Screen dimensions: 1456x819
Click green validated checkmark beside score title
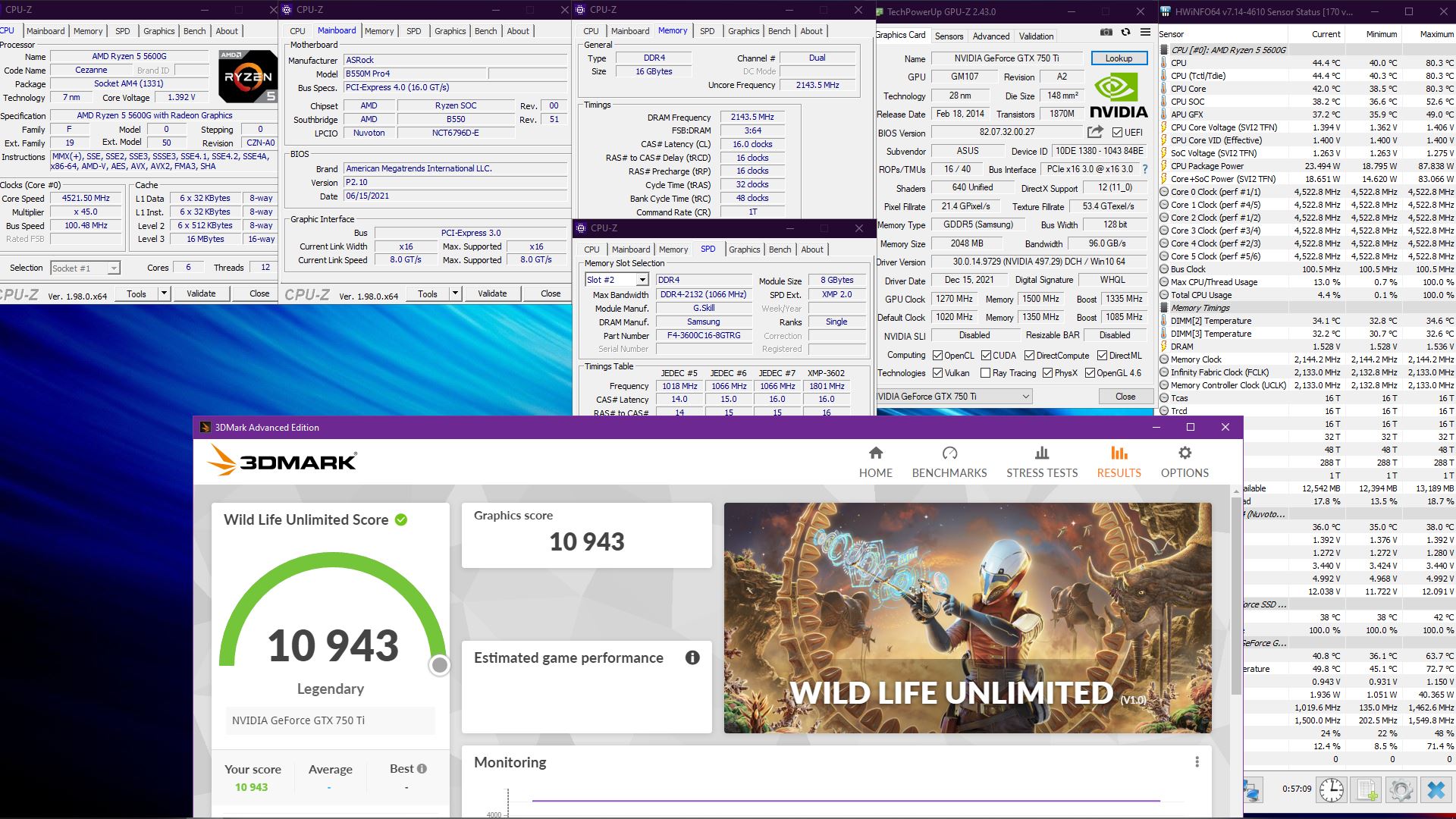[x=401, y=519]
